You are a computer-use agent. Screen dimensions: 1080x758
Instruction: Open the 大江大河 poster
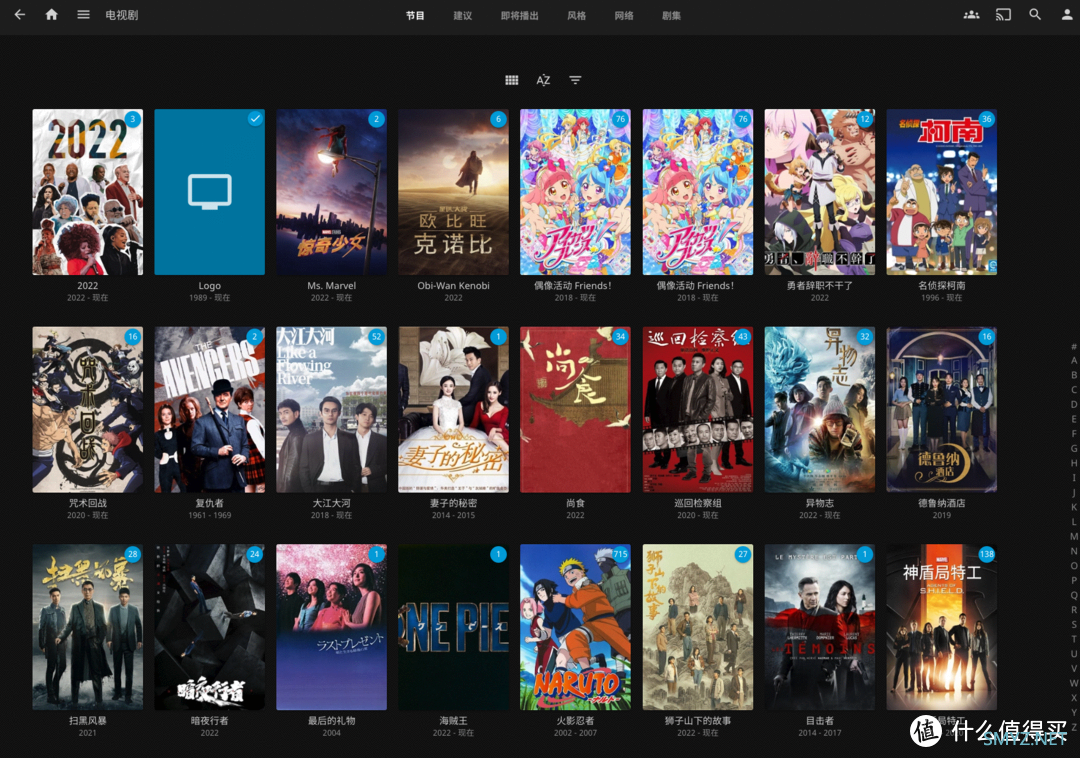pos(331,410)
